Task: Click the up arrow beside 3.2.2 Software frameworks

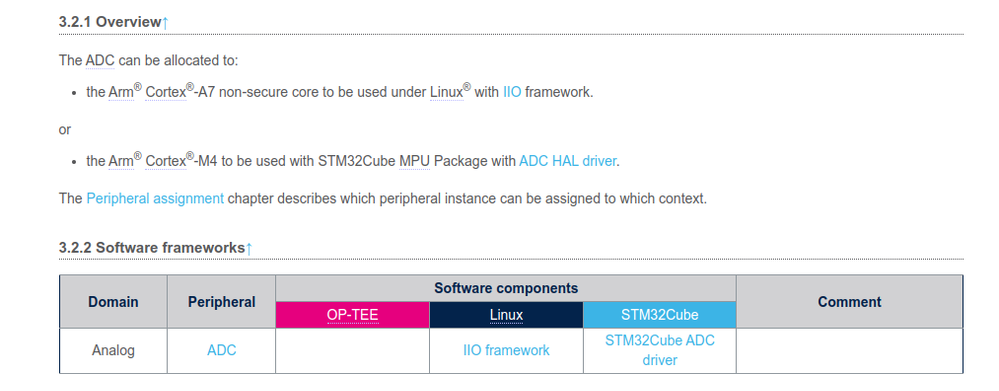Action: pyautogui.click(x=249, y=248)
